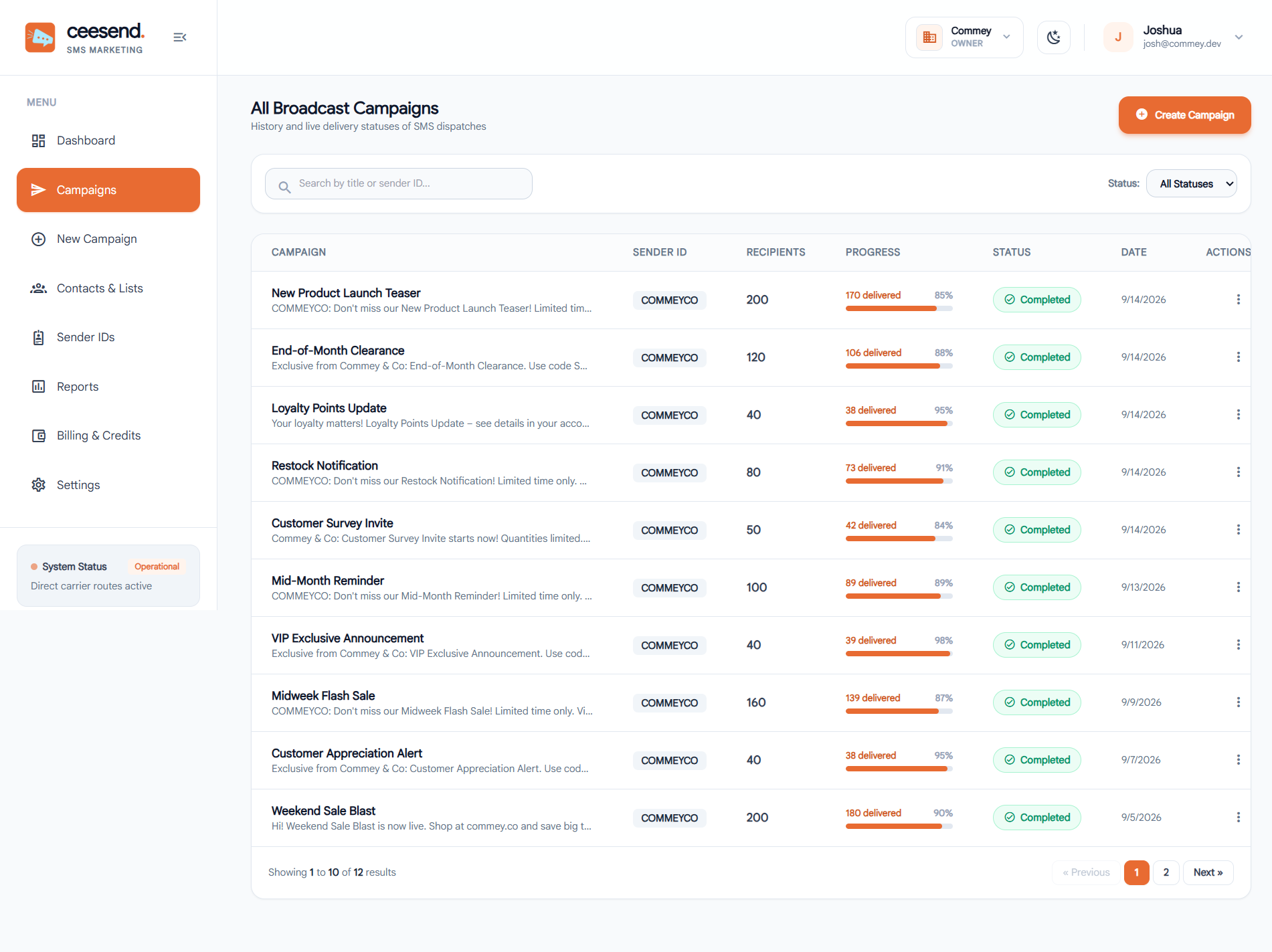This screenshot has height=952, width=1272.
Task: Click the COMMEYCO sender tag on Restock Notification
Action: [x=670, y=473]
